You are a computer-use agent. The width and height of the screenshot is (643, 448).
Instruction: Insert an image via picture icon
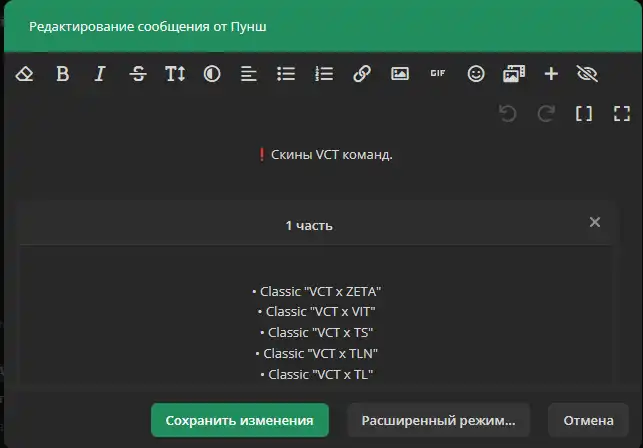pyautogui.click(x=400, y=74)
